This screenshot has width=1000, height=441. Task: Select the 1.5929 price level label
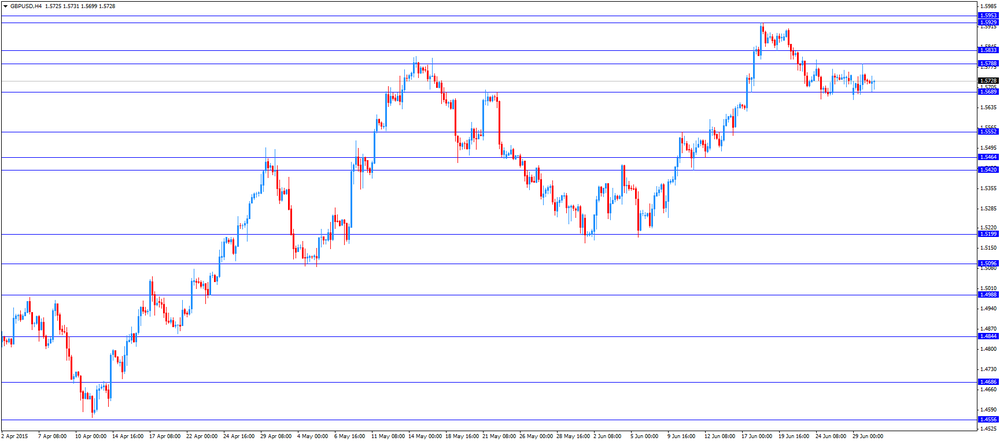tap(987, 22)
